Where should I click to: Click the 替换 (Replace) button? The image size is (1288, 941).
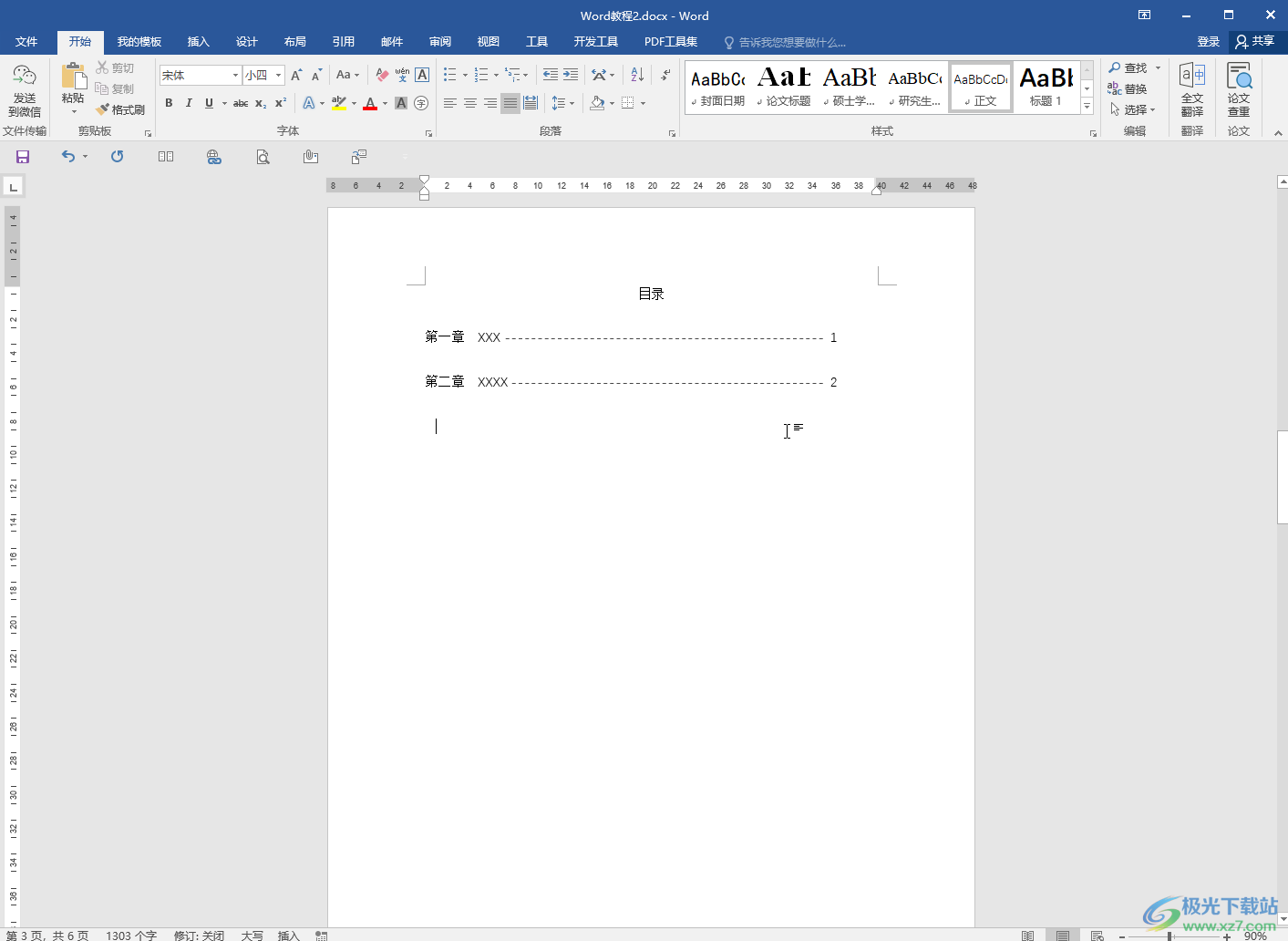point(1128,89)
